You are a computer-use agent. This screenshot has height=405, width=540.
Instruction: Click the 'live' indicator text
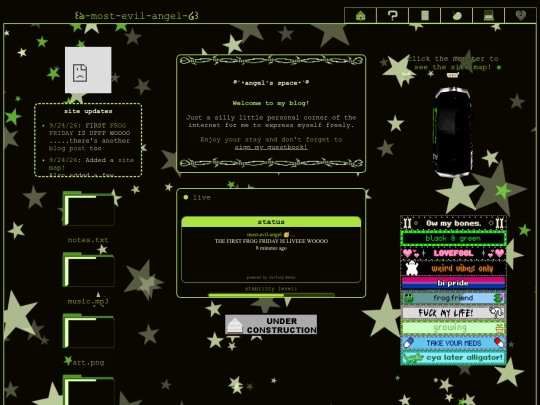pos(201,198)
